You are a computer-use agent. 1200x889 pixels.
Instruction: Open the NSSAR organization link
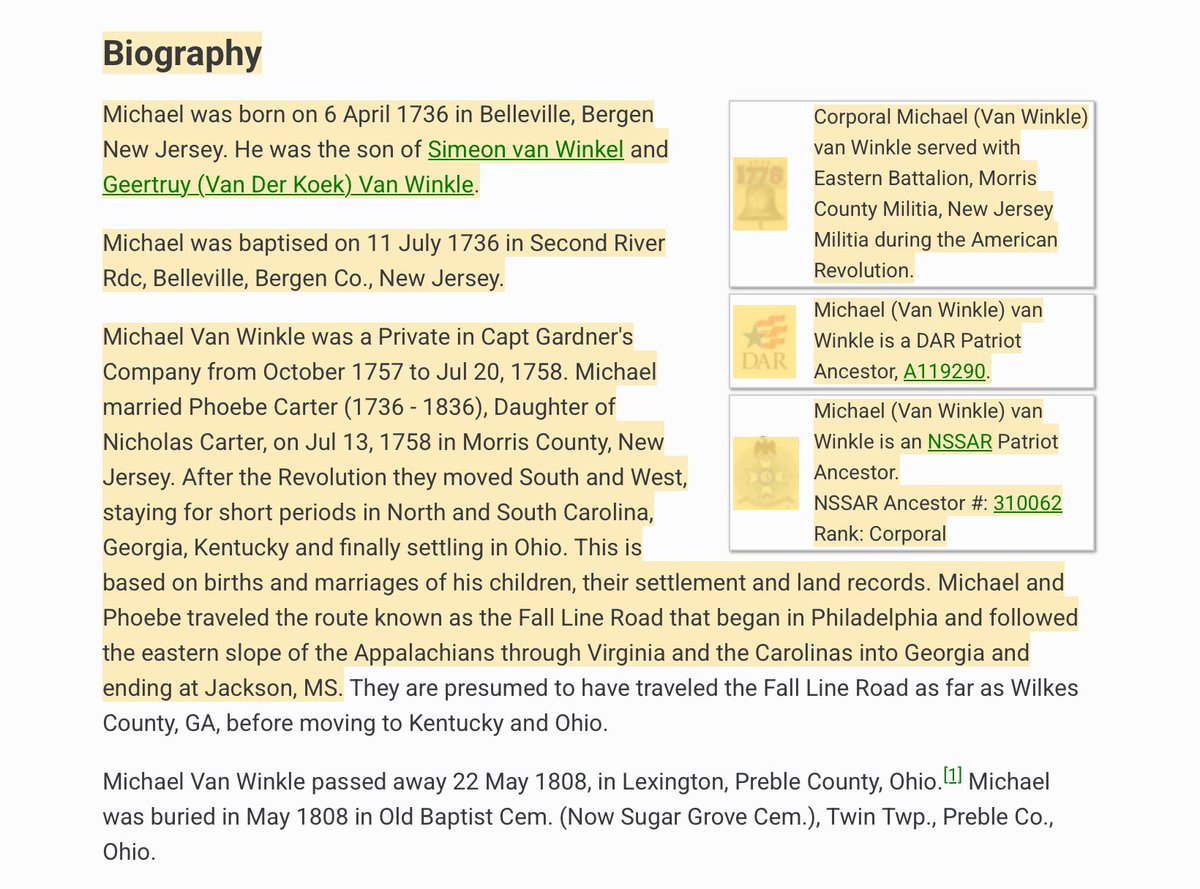(959, 441)
